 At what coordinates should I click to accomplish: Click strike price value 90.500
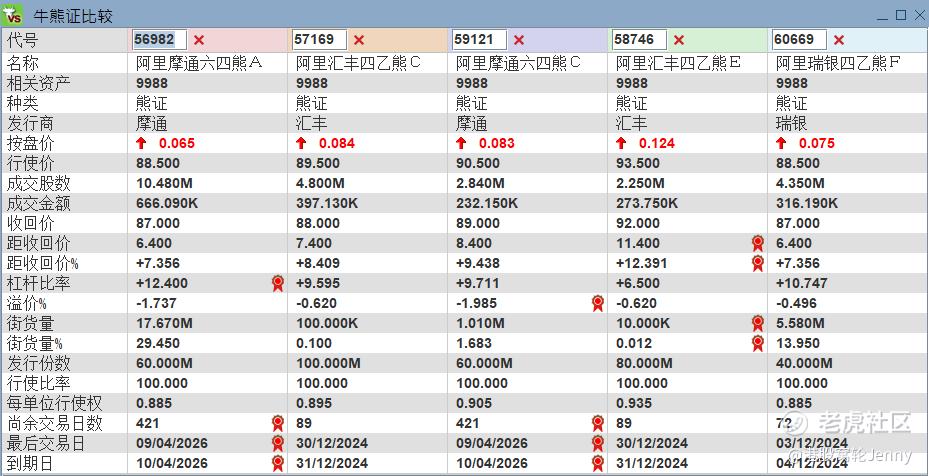[478, 163]
